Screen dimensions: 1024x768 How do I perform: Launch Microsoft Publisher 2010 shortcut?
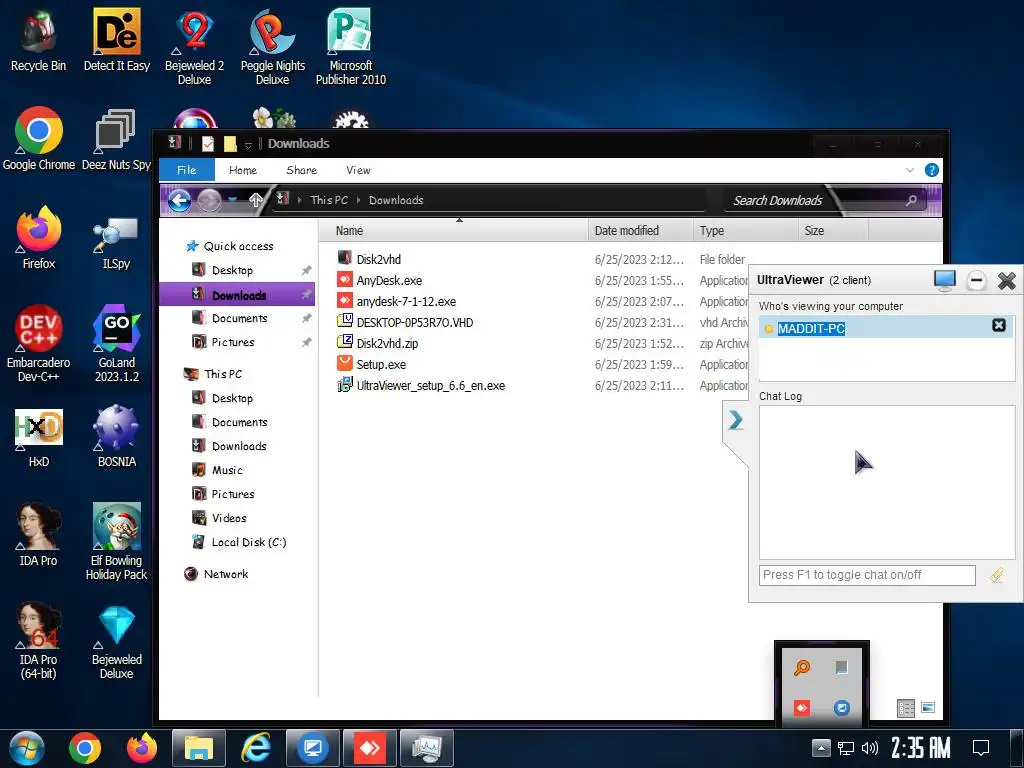coord(351,47)
